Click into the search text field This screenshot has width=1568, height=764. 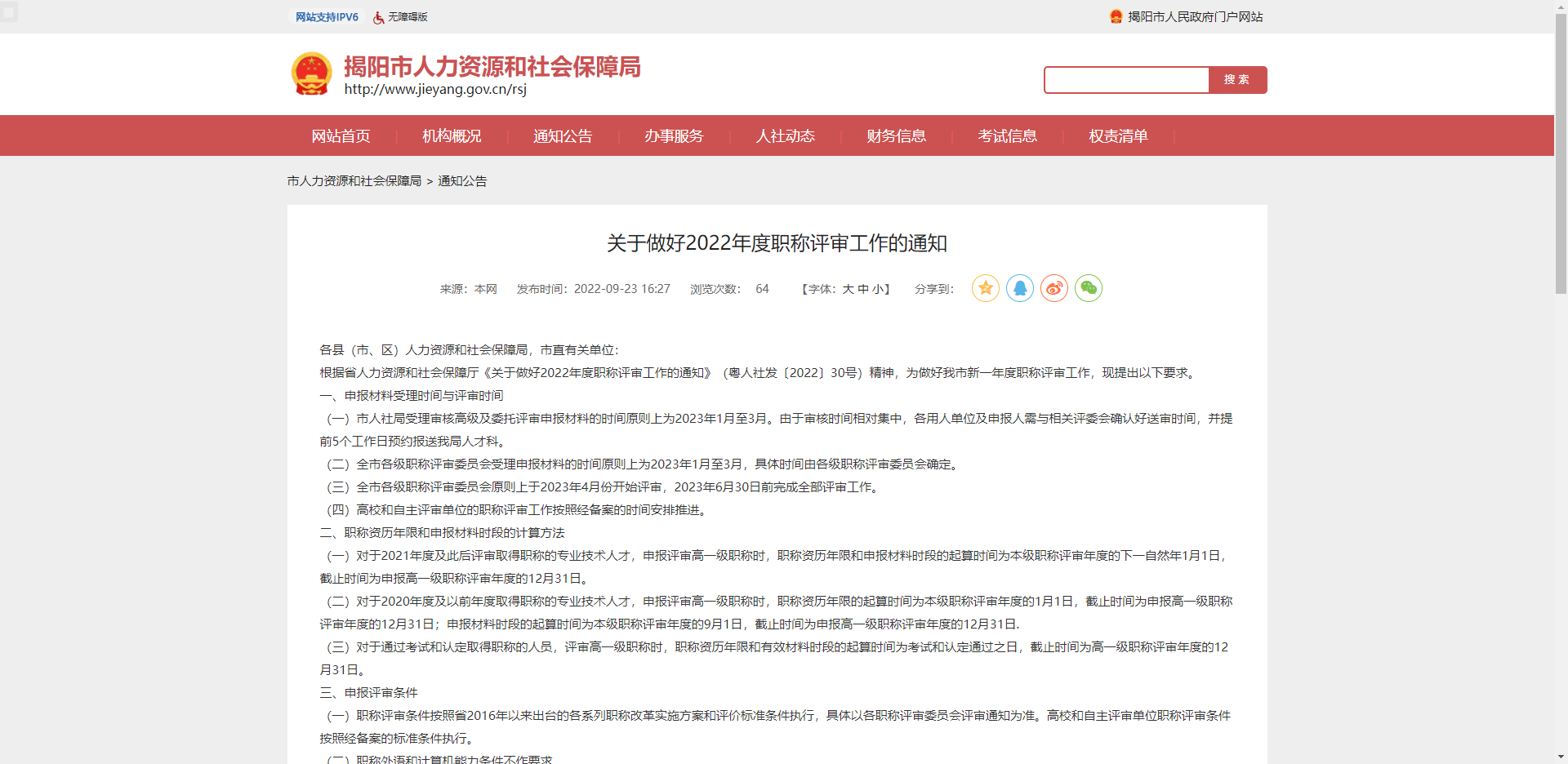[x=1126, y=80]
